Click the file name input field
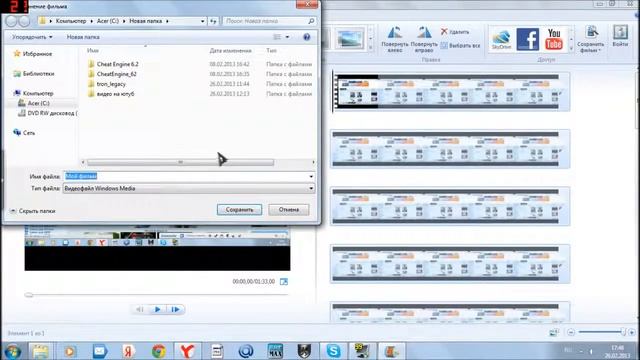This screenshot has width=640, height=360. click(x=186, y=176)
